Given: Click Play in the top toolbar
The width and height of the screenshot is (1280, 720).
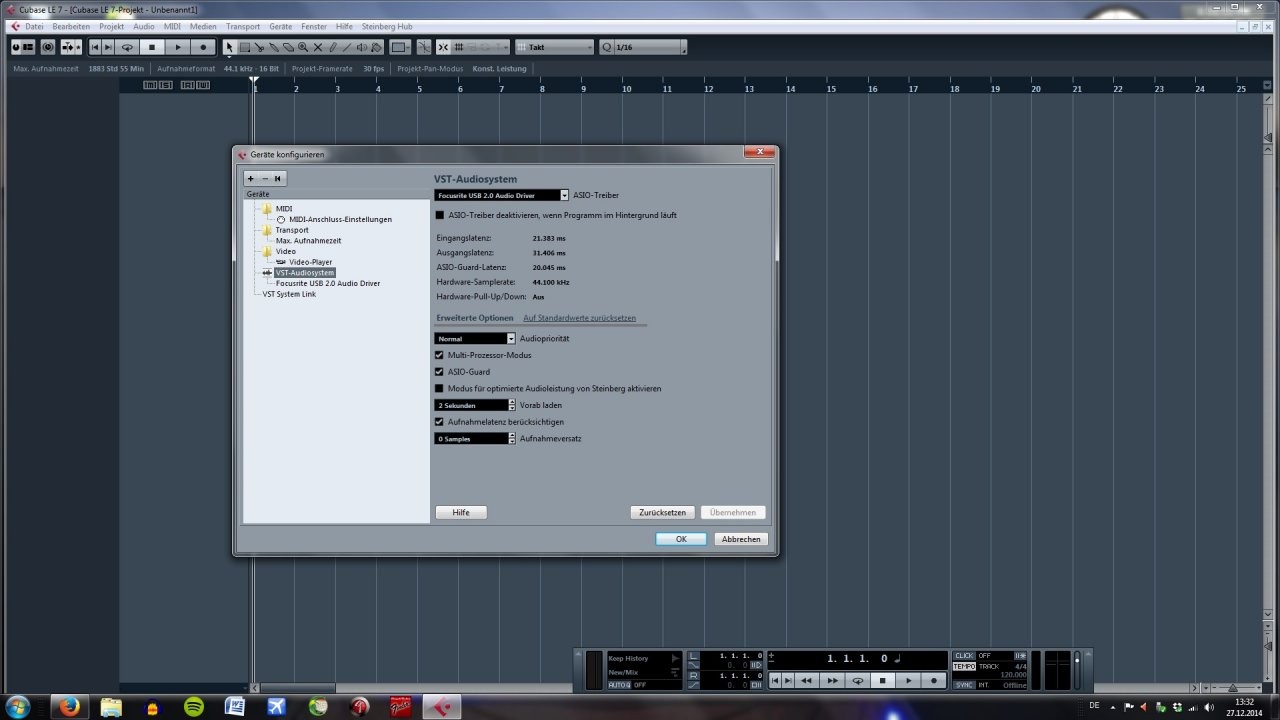Looking at the screenshot, I should [x=178, y=47].
